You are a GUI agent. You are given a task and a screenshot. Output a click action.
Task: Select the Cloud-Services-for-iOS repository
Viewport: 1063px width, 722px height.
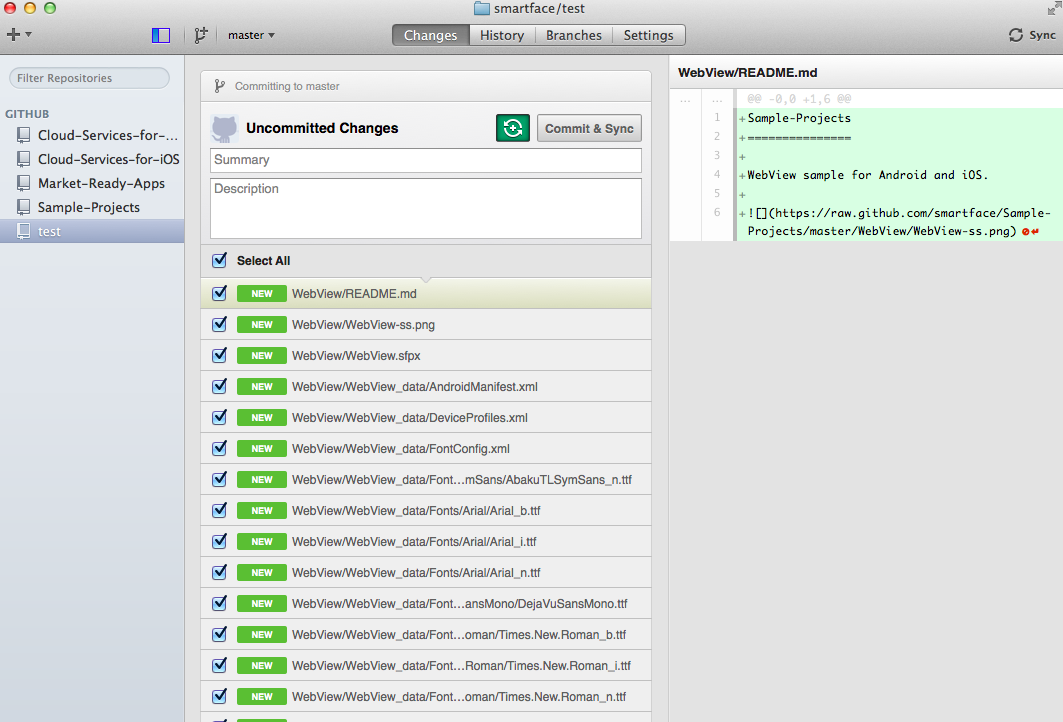point(92,159)
